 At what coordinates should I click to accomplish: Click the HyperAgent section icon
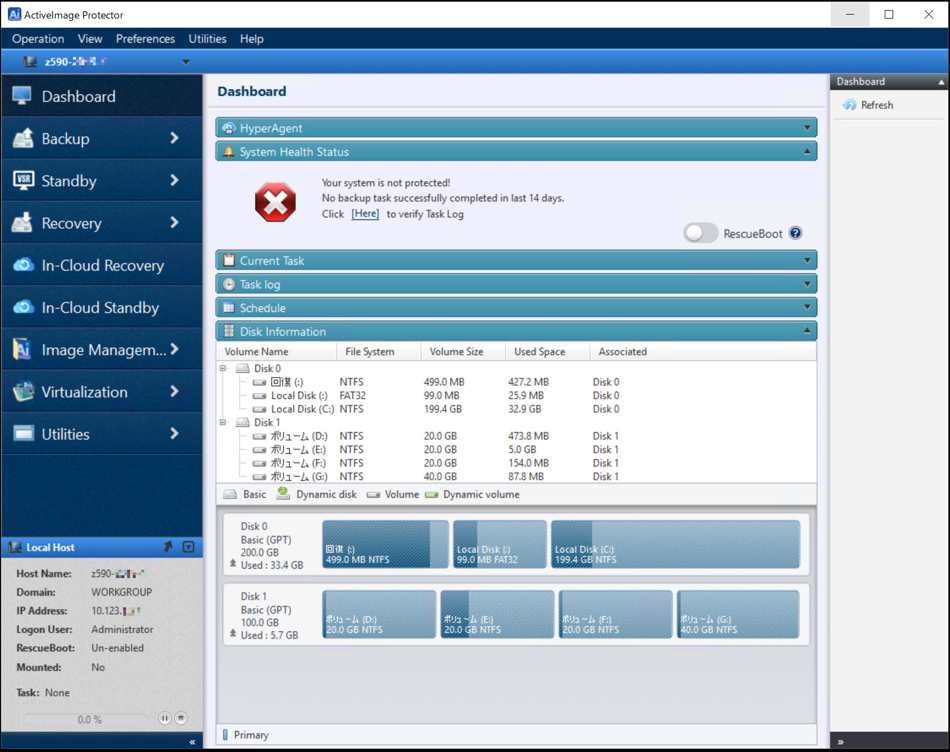[228, 128]
